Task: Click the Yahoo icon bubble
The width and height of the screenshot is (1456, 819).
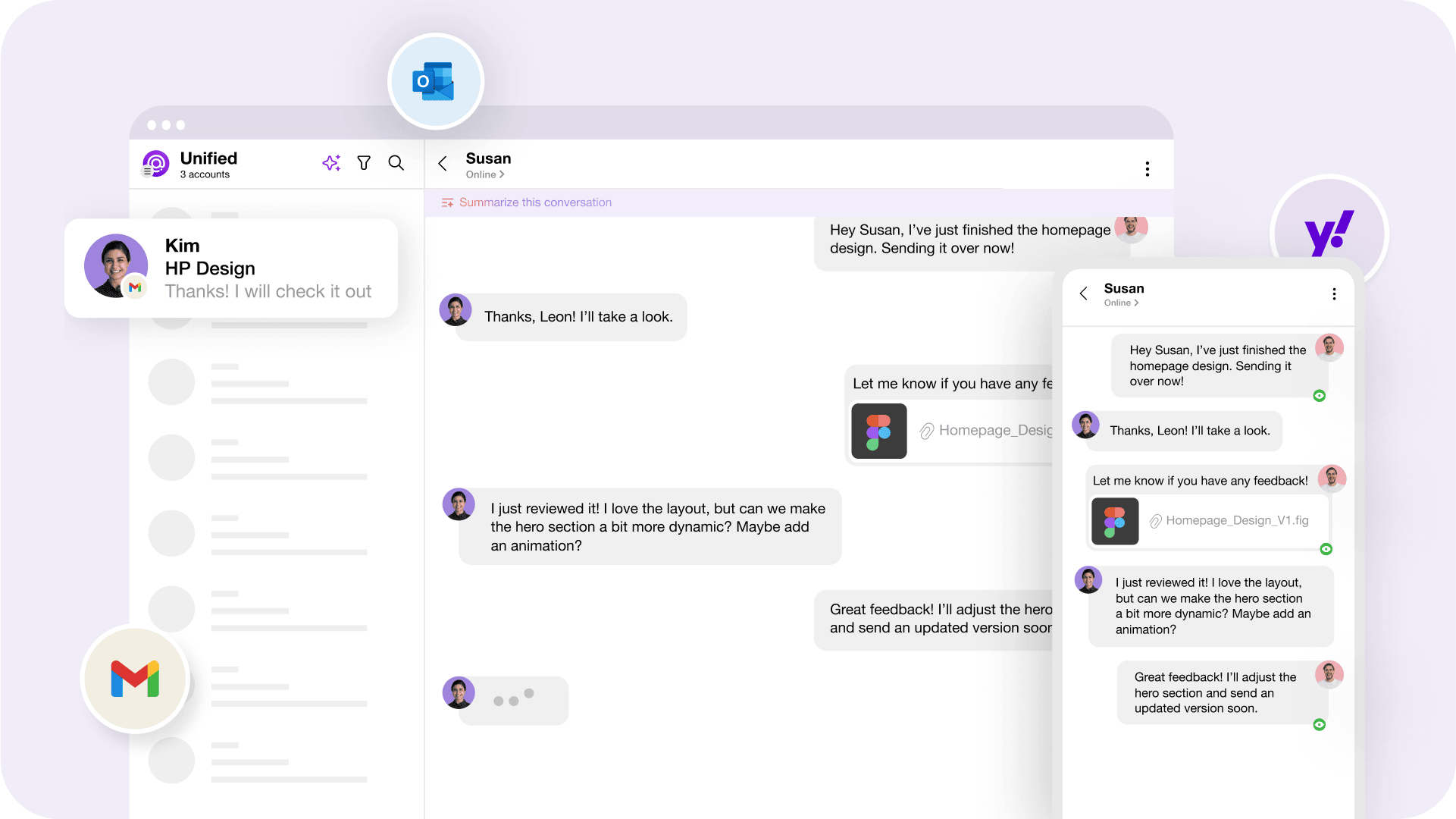Action: coord(1329,234)
